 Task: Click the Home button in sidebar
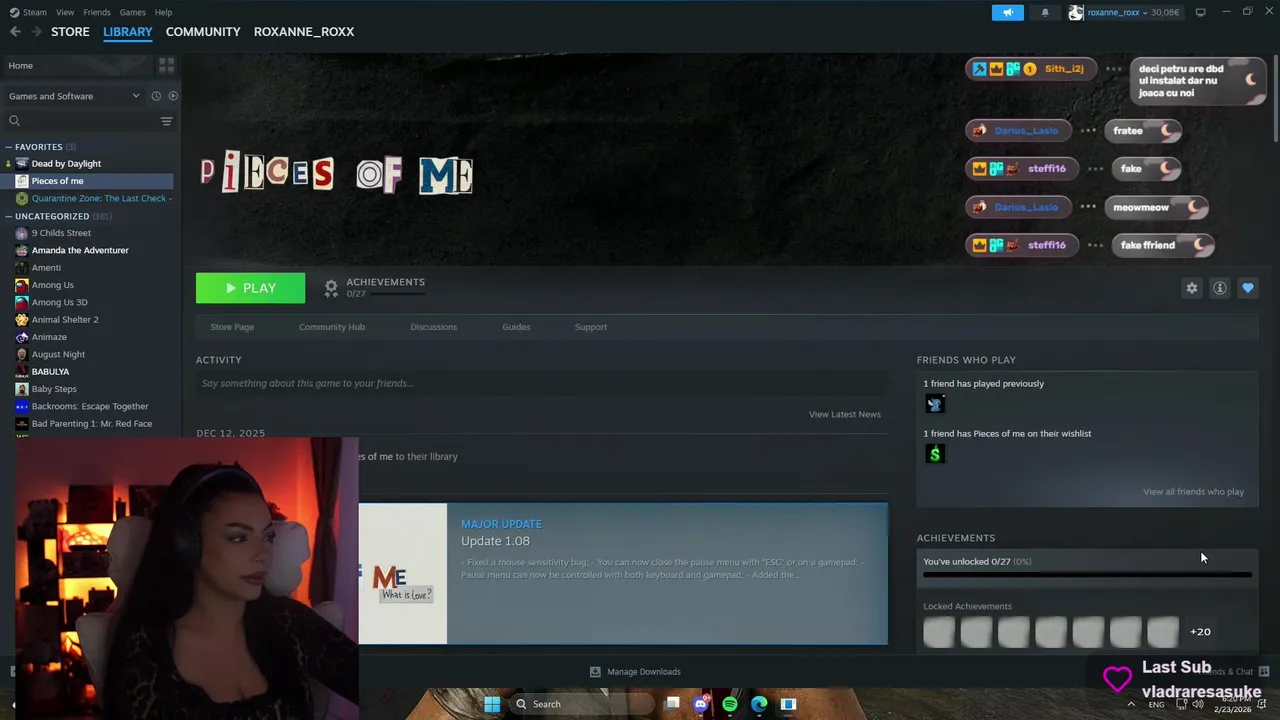point(76,65)
